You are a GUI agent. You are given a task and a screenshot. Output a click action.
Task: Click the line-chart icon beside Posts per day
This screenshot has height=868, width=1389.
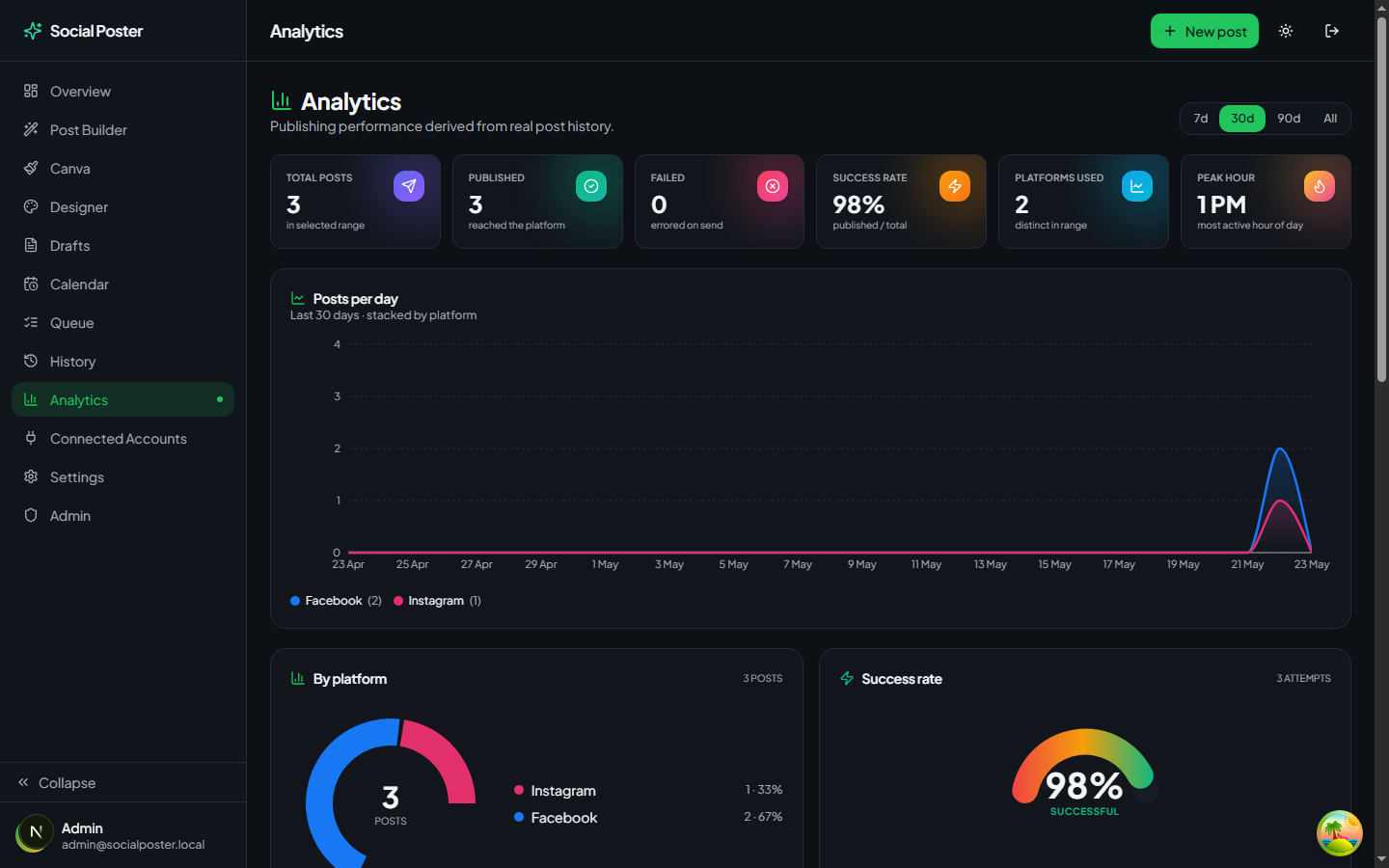298,299
